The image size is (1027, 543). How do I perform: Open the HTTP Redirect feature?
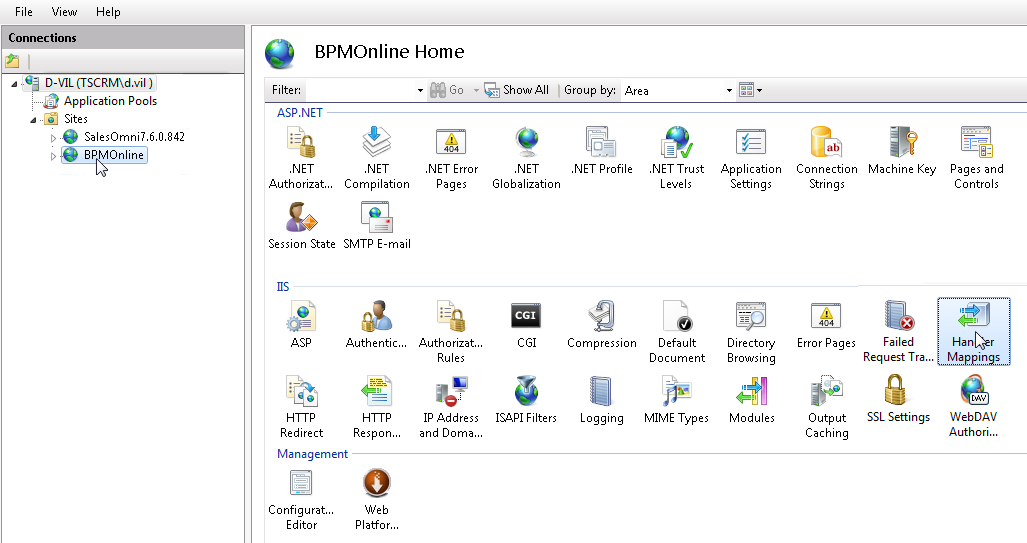pos(301,407)
